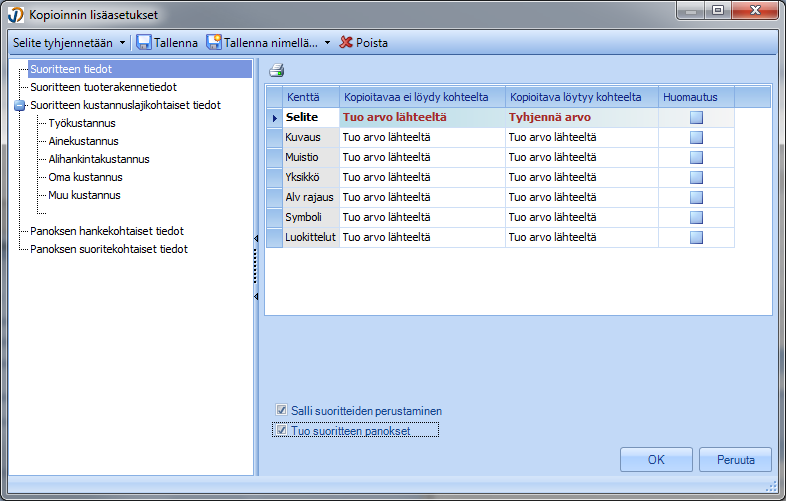Viewport: 786px width, 501px height.
Task: Click Tallenna toolbar button label
Action: click(x=176, y=43)
